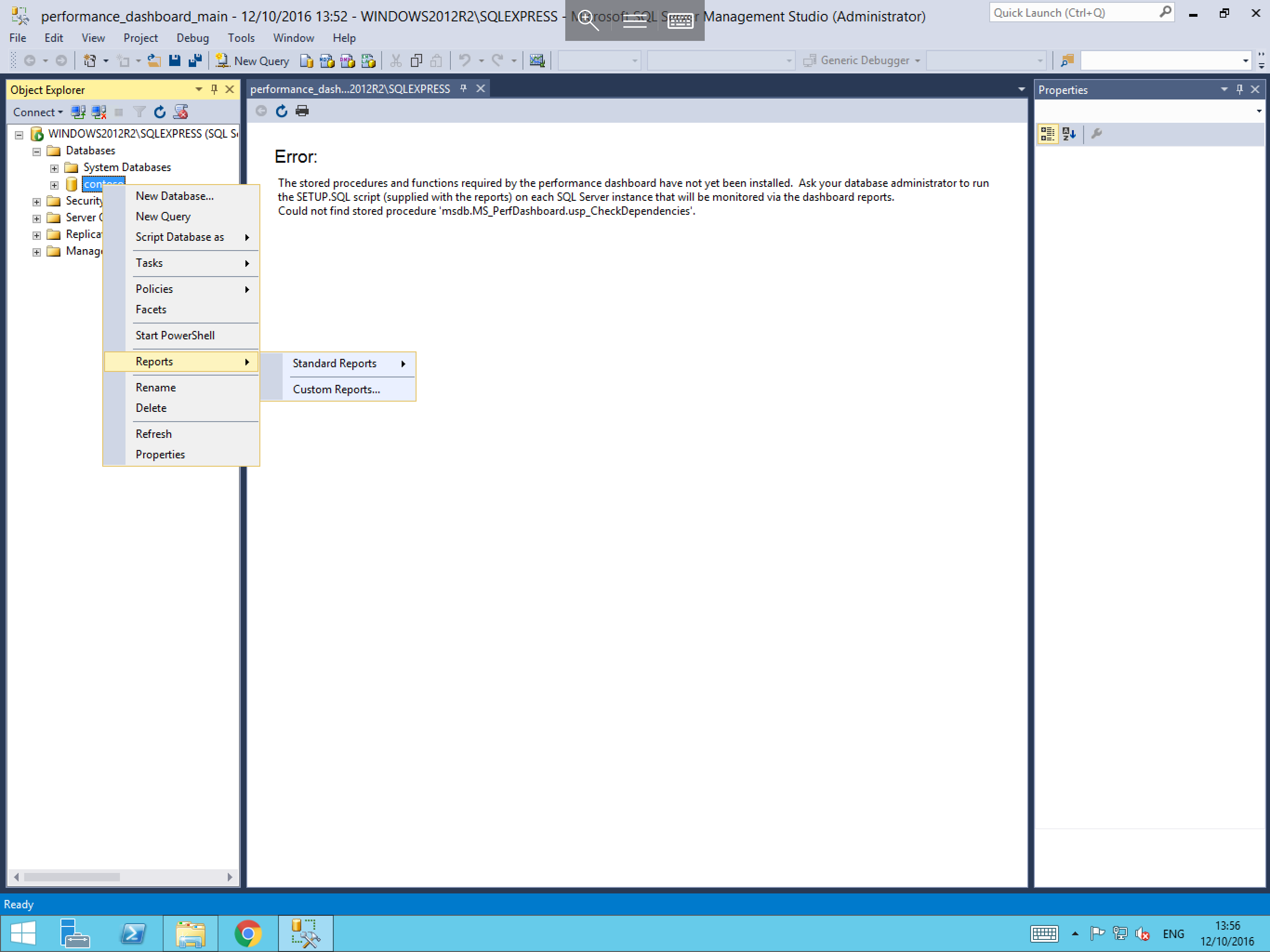This screenshot has height=952, width=1270.
Task: Open the Generic Debugger dropdown
Action: [917, 61]
